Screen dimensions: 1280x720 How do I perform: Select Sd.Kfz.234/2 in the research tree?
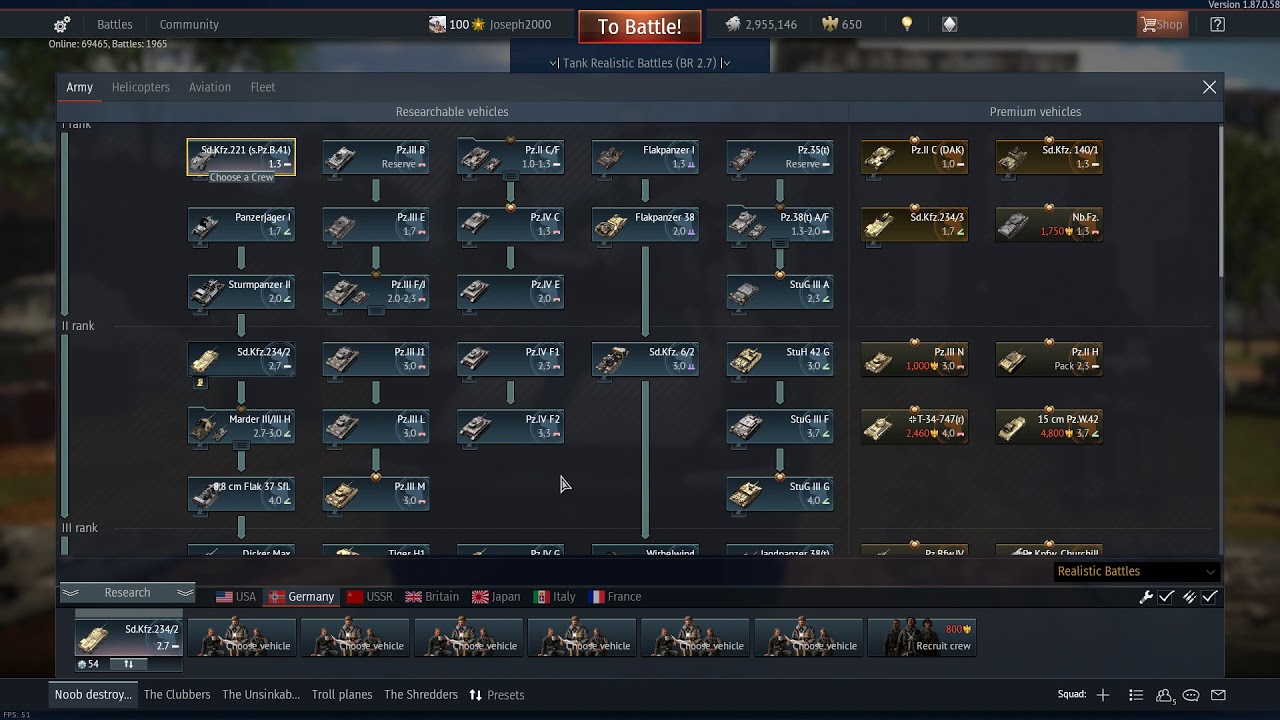(x=241, y=359)
